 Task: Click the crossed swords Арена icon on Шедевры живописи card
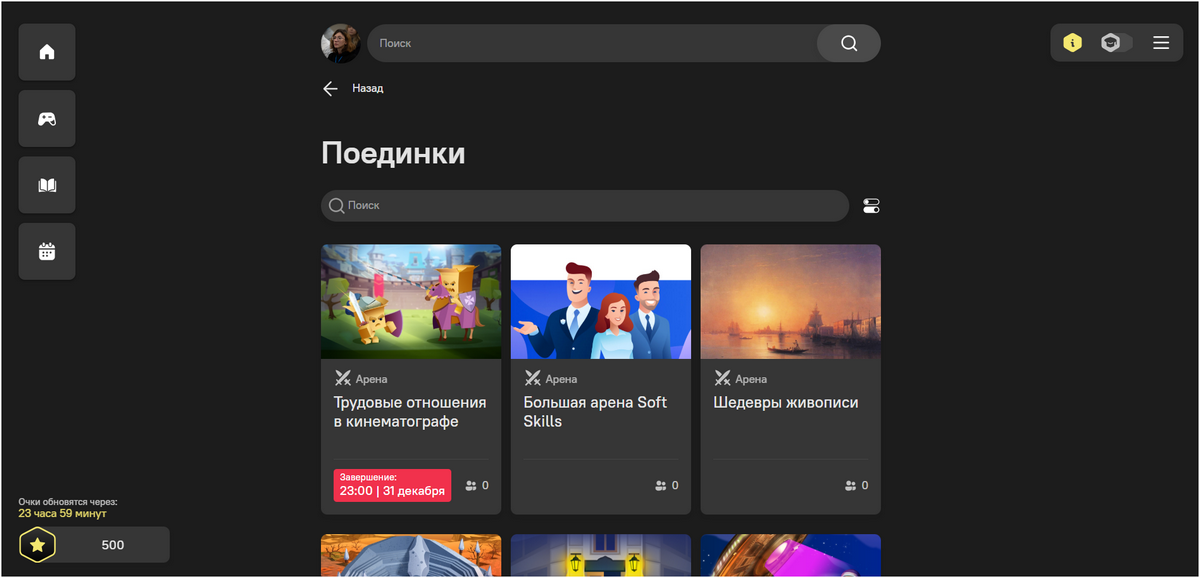722,378
